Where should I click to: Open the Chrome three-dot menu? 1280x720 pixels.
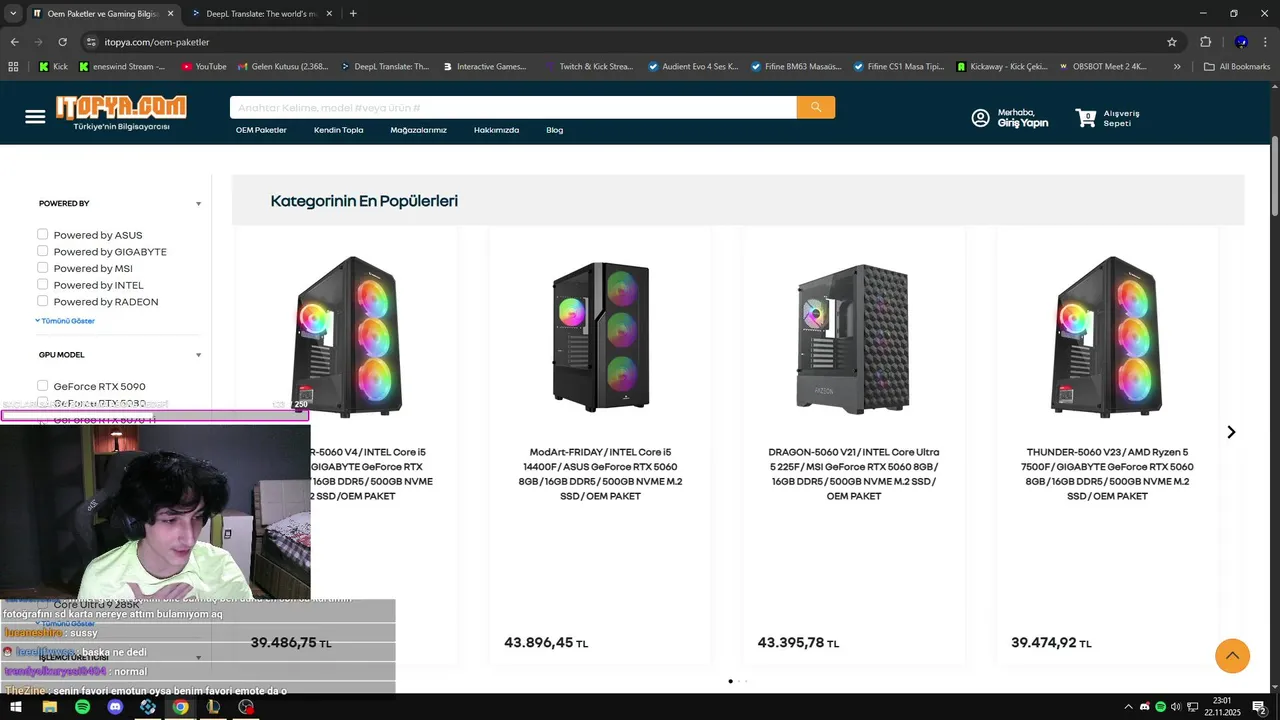coord(1265,42)
